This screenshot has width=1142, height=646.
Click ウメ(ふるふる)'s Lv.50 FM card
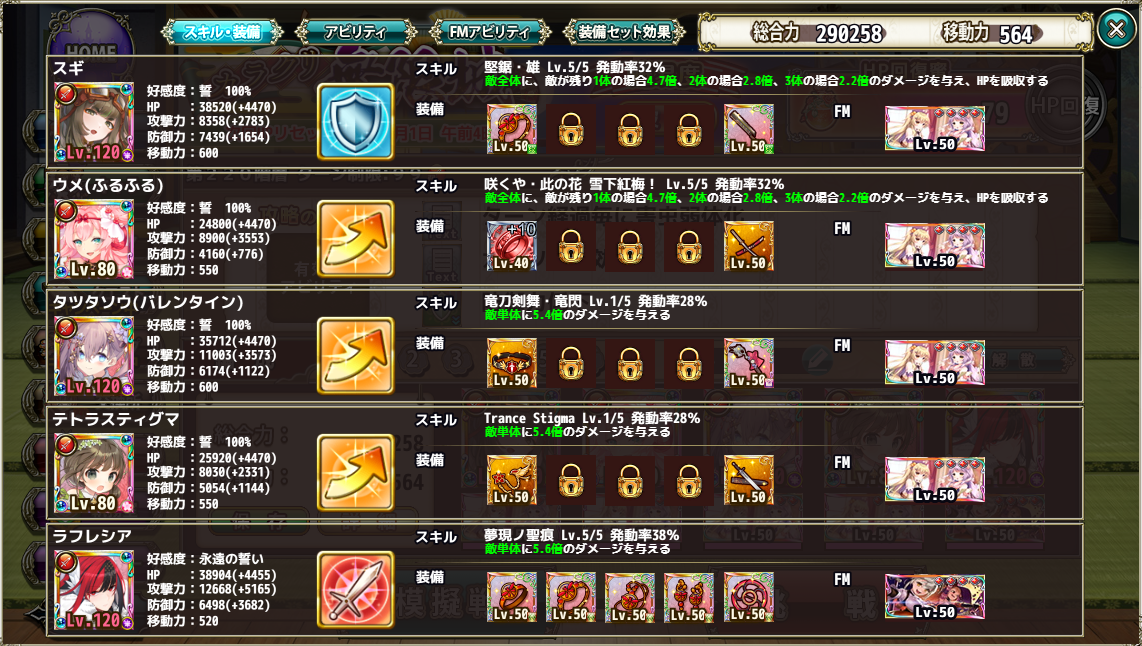(934, 245)
